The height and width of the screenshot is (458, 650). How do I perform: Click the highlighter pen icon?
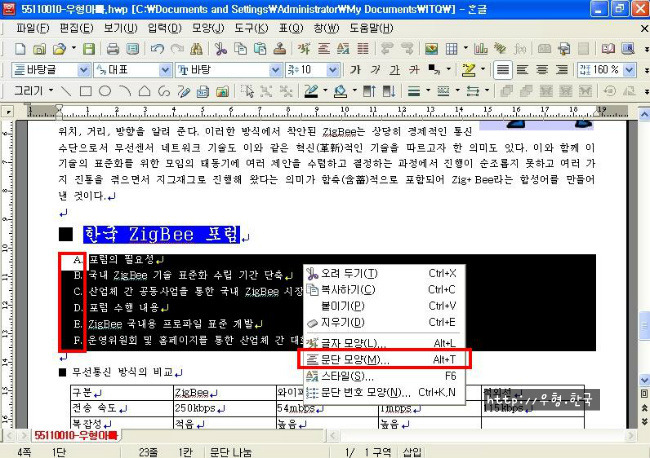[x=468, y=70]
